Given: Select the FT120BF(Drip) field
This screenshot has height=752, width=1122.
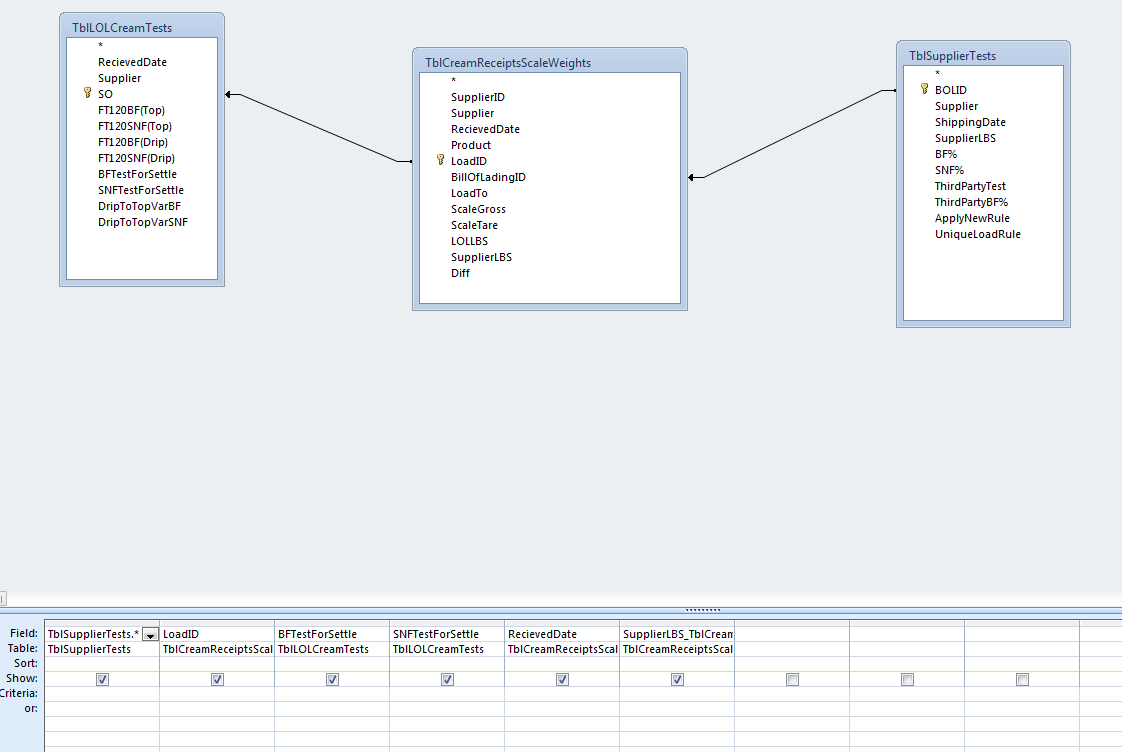Looking at the screenshot, I should [133, 142].
